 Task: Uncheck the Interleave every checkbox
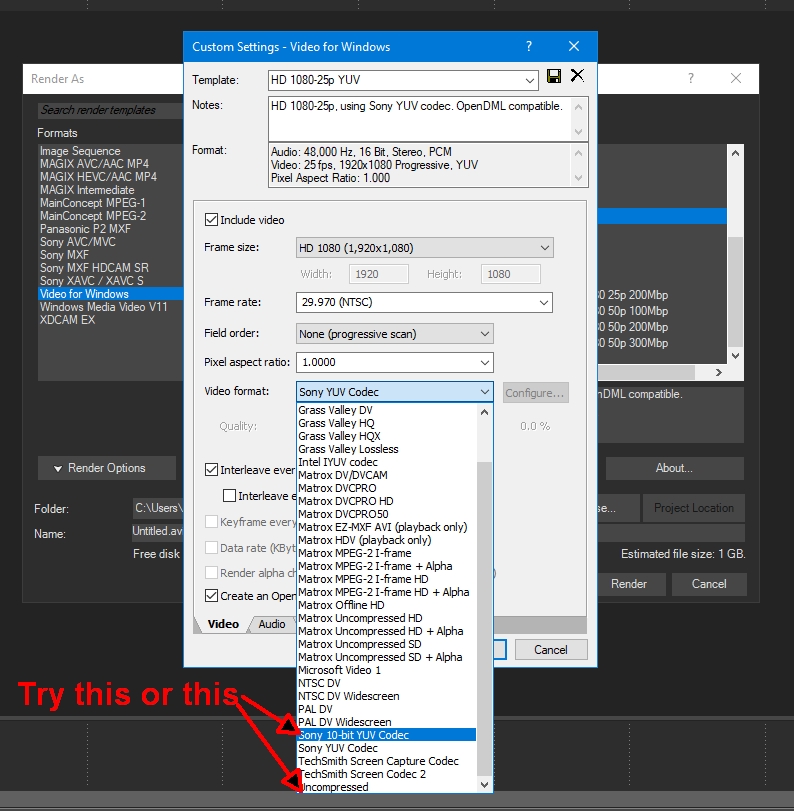[x=211, y=469]
